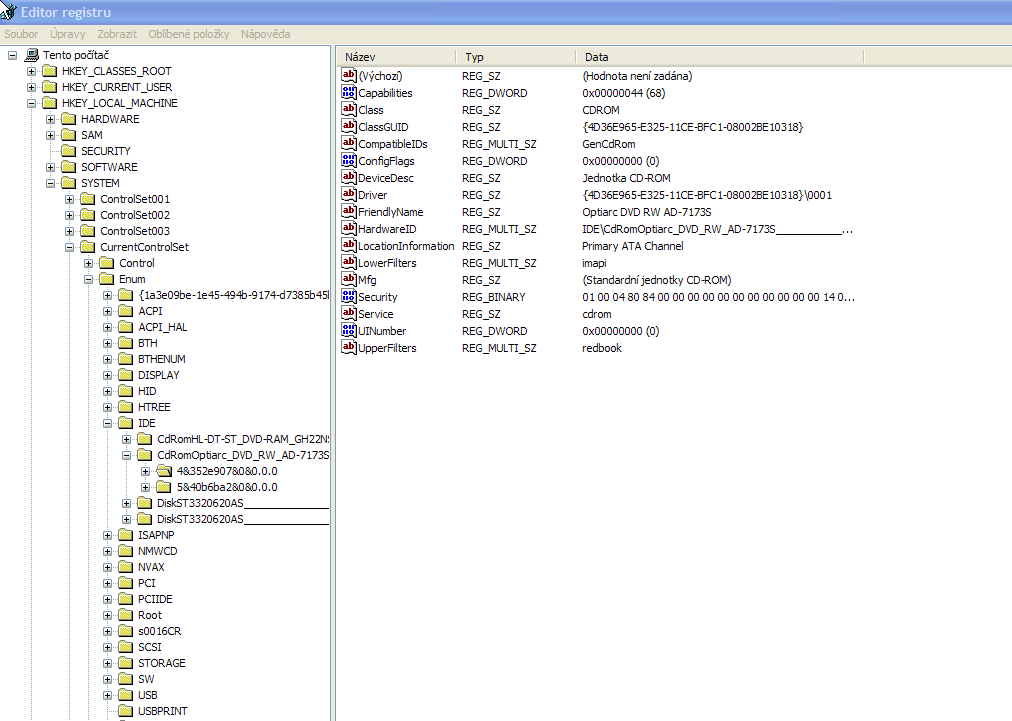This screenshot has height=721, width=1012.
Task: Click the CurrentControlSet folder icon
Action: pos(88,247)
